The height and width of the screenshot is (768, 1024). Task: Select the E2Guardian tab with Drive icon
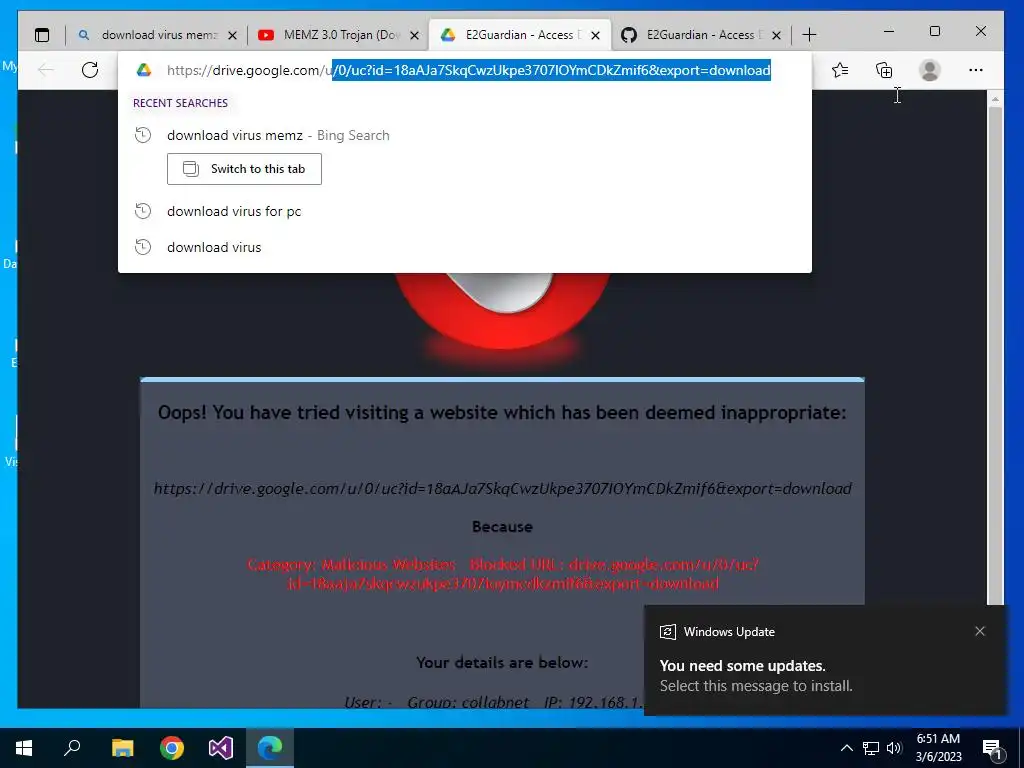[x=520, y=35]
